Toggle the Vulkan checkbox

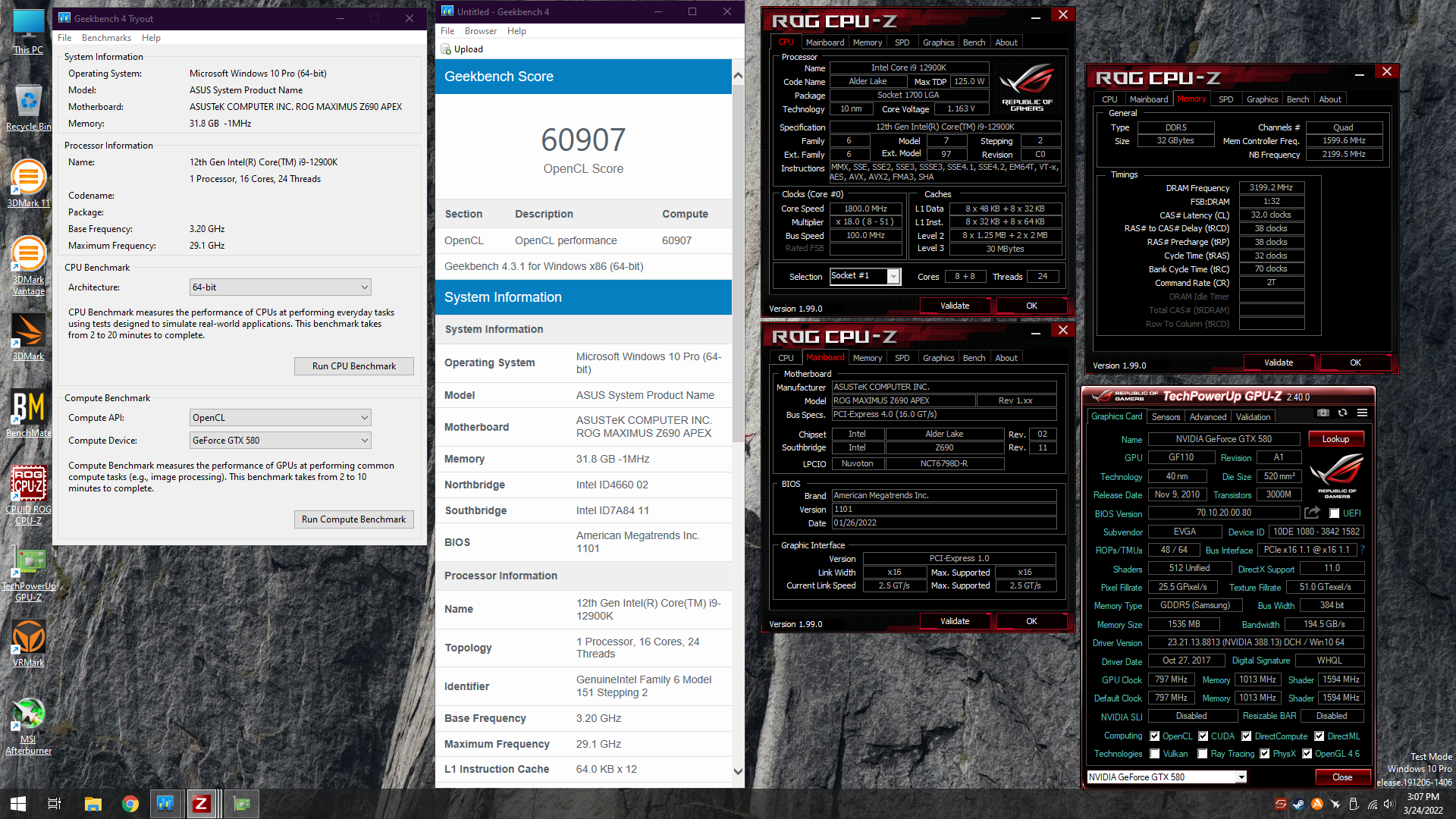pyautogui.click(x=1155, y=754)
